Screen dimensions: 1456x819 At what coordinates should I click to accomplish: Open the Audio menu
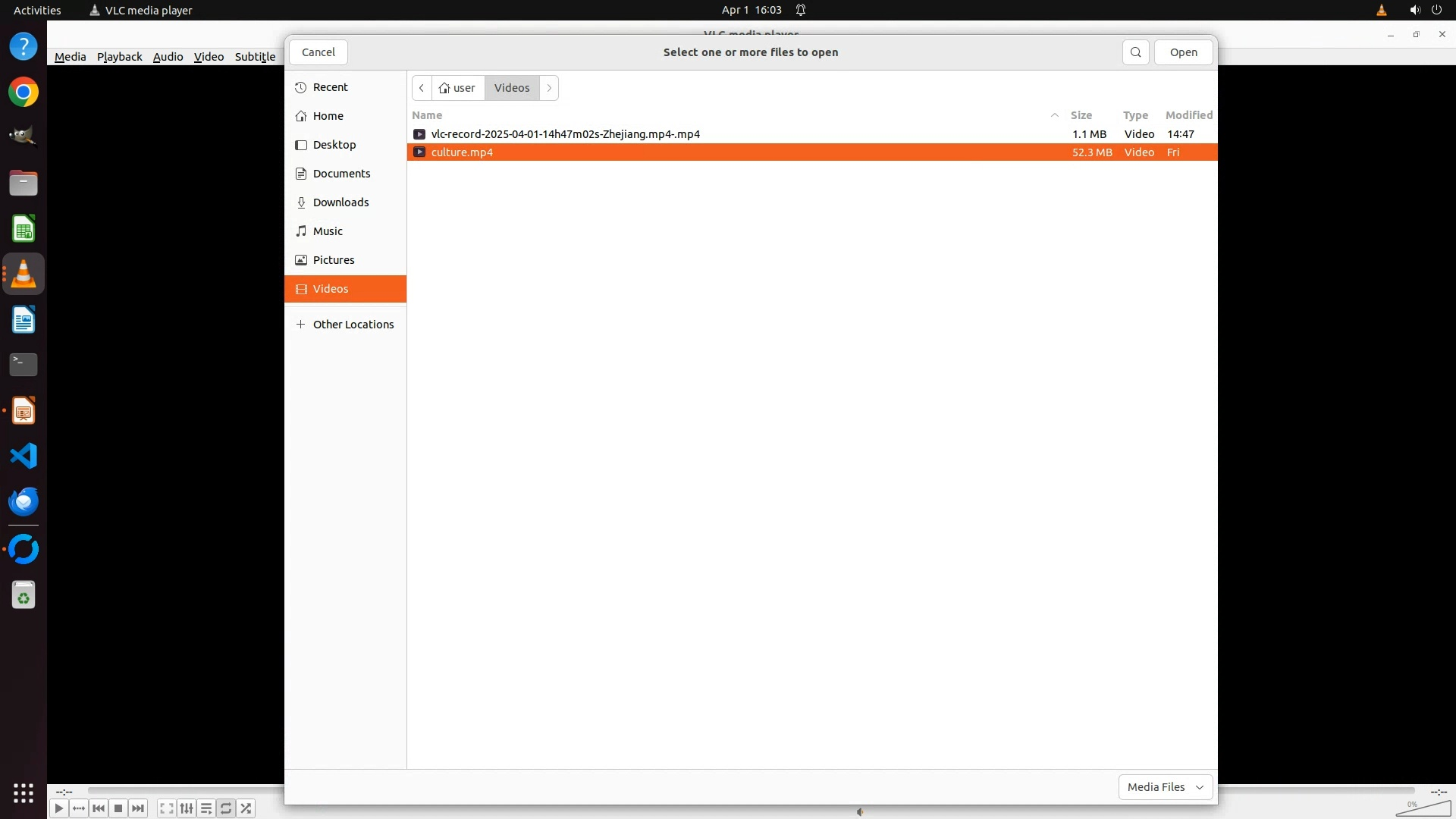168,57
